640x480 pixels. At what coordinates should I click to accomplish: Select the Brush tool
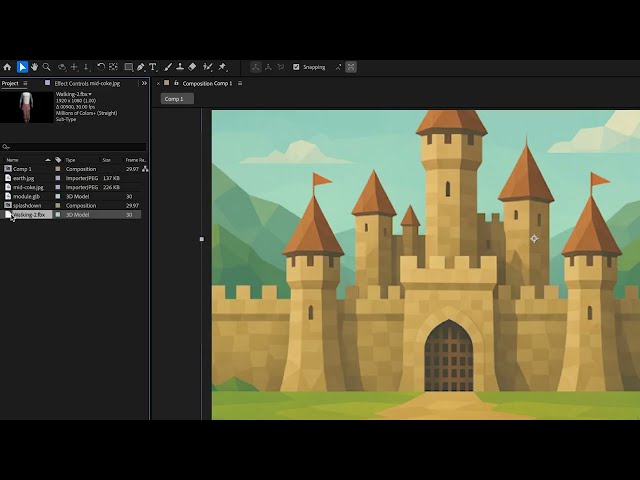pyautogui.click(x=168, y=67)
